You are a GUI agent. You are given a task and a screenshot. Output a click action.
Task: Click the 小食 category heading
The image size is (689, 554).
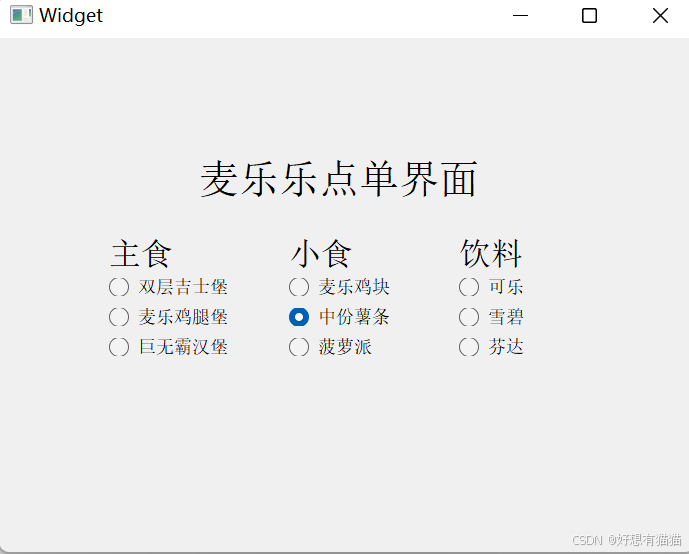point(321,253)
